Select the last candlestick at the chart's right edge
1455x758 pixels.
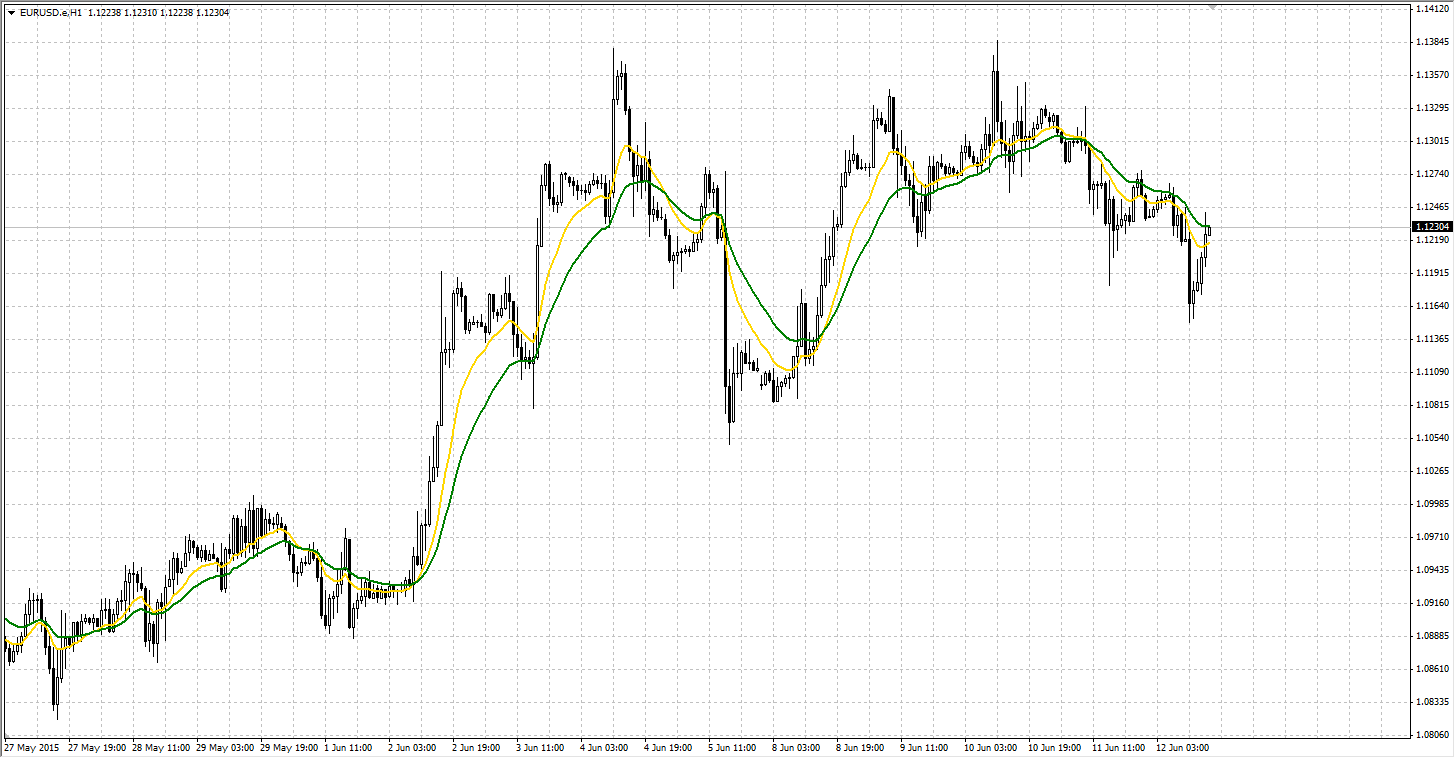pos(1209,230)
